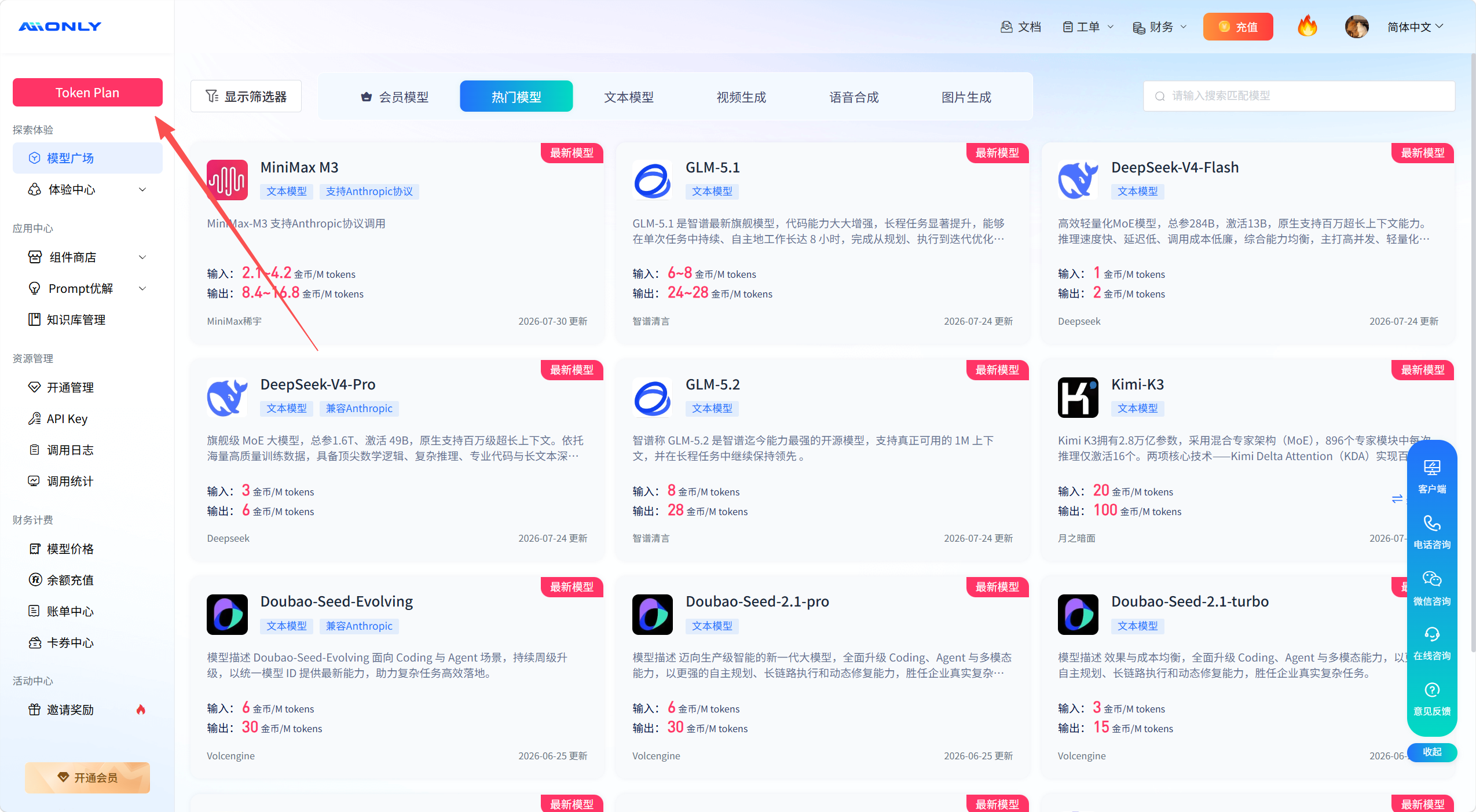
Task: Click the 在线咨询 headset icon
Action: (1432, 634)
